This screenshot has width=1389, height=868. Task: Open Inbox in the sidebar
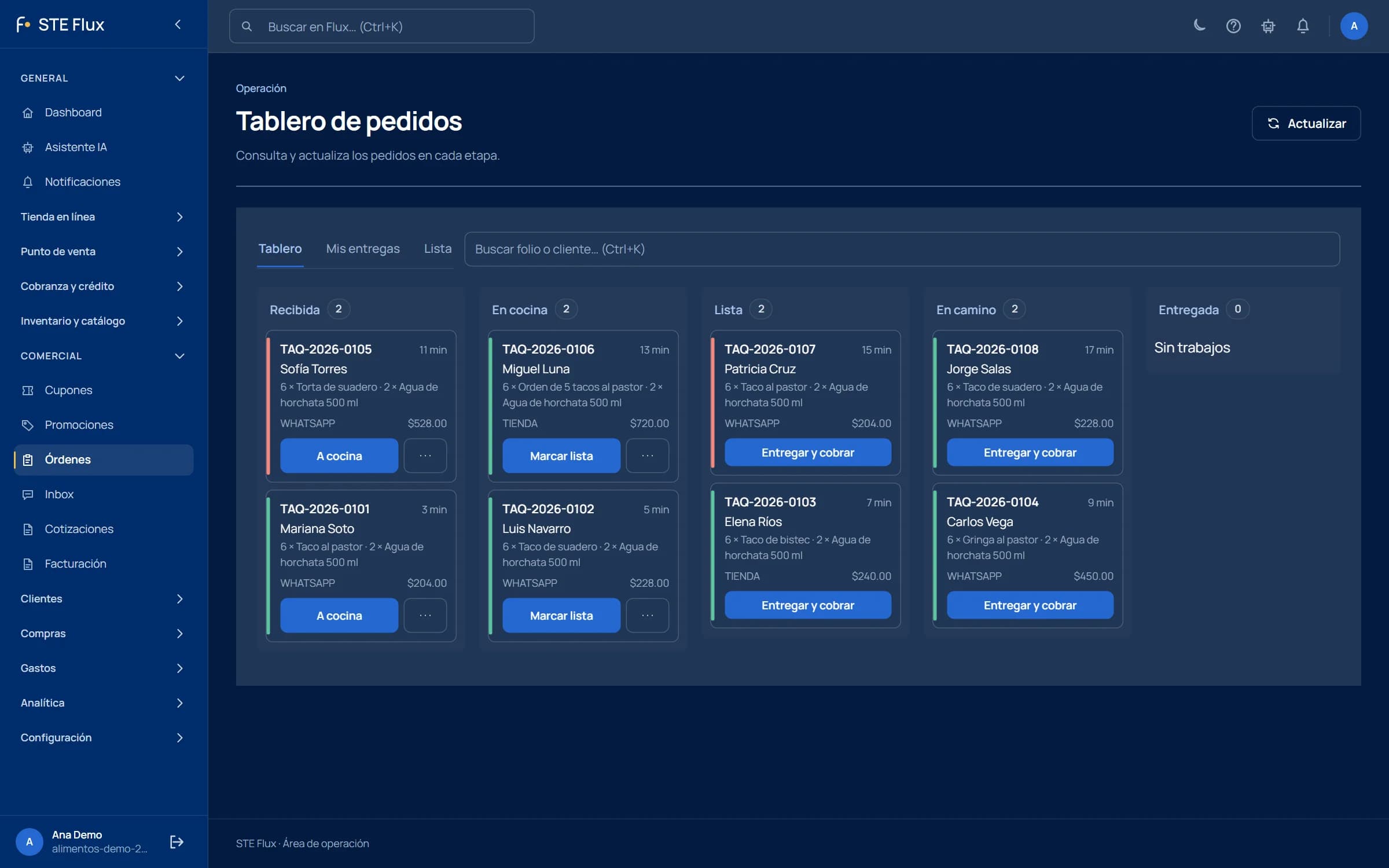104,494
